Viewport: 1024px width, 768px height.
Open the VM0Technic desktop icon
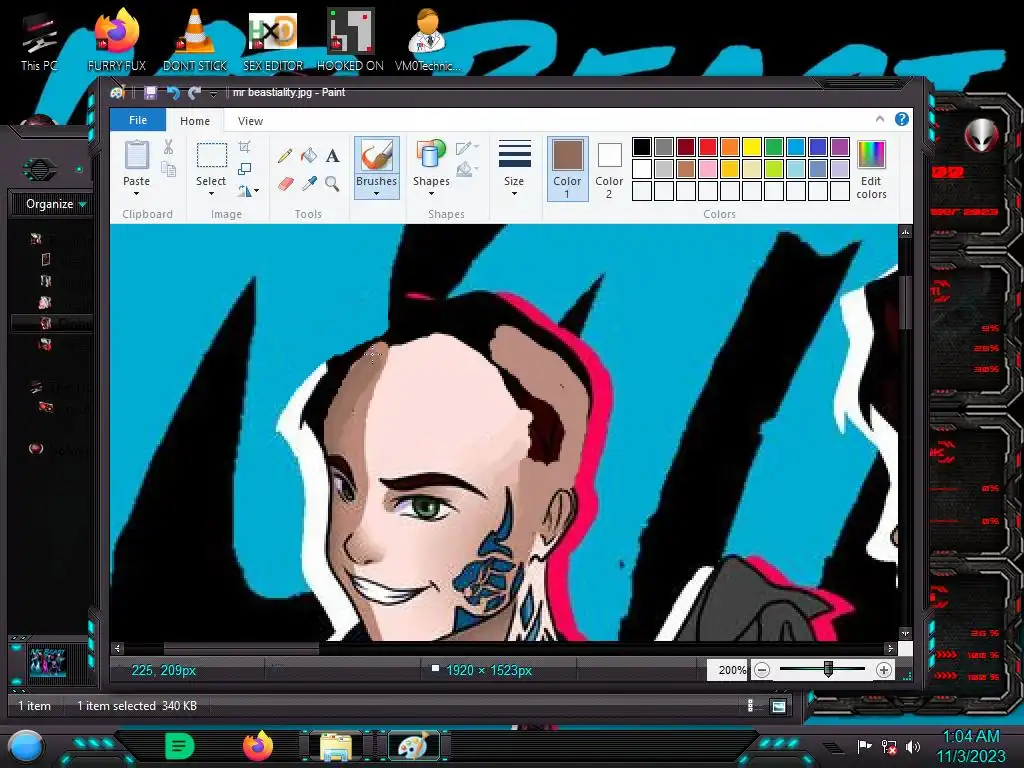pyautogui.click(x=427, y=39)
